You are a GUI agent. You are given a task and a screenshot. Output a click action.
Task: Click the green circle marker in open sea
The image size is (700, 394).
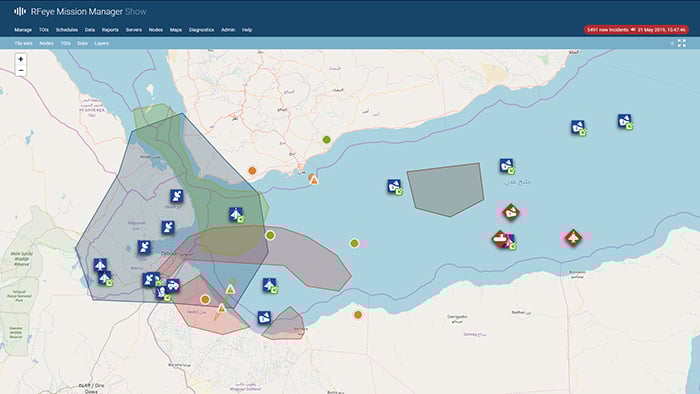(x=354, y=243)
